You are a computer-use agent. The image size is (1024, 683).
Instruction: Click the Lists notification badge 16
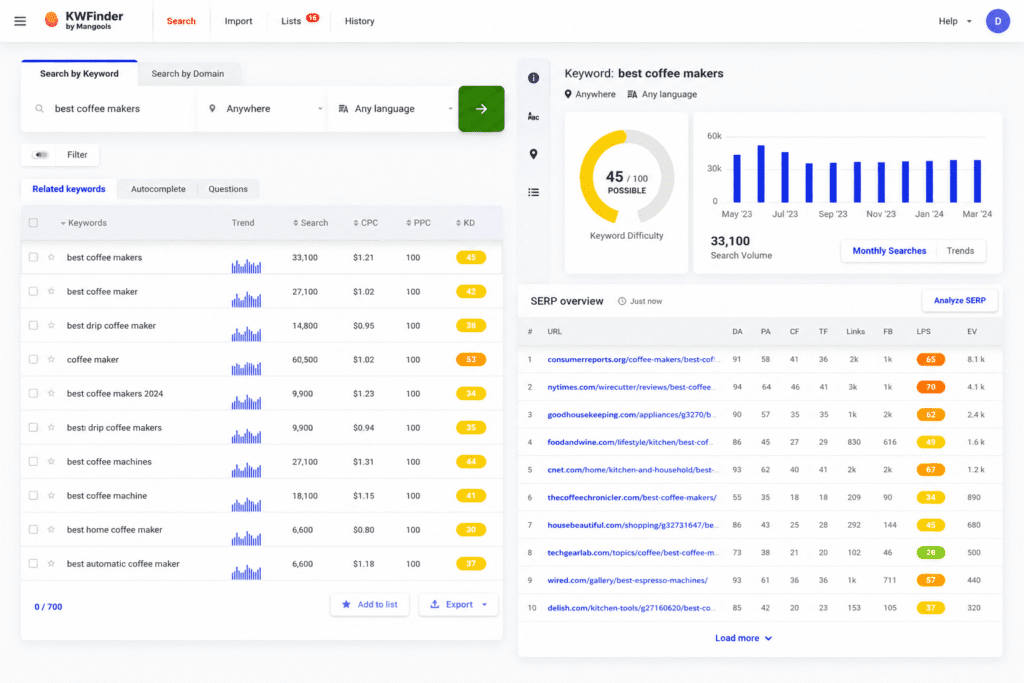pos(313,18)
